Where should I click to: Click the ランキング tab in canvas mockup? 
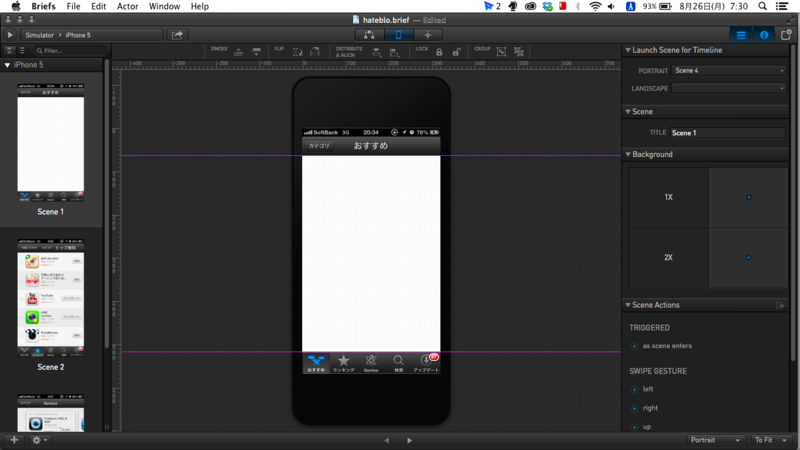coord(343,363)
